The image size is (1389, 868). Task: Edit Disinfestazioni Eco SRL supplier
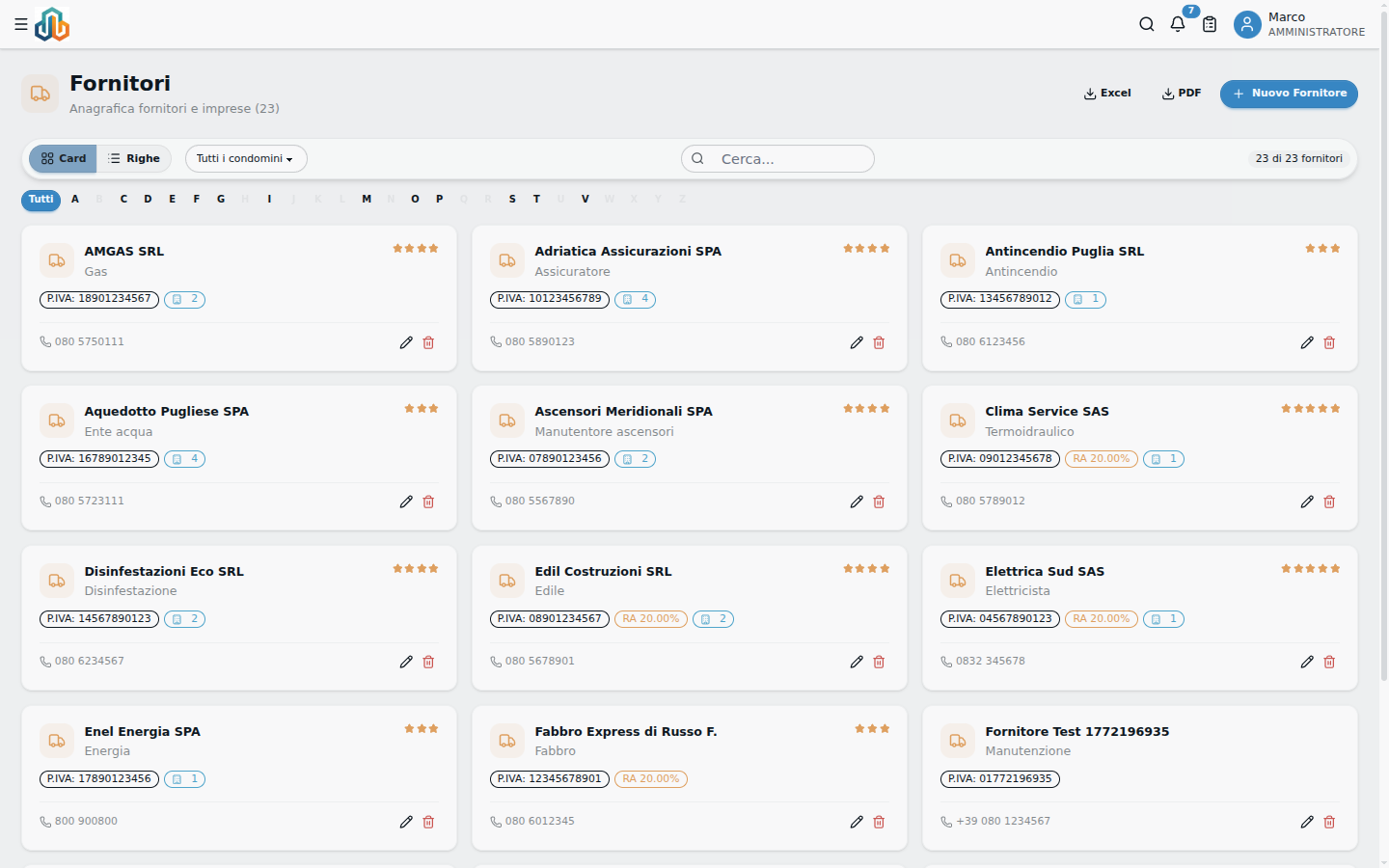tap(406, 662)
